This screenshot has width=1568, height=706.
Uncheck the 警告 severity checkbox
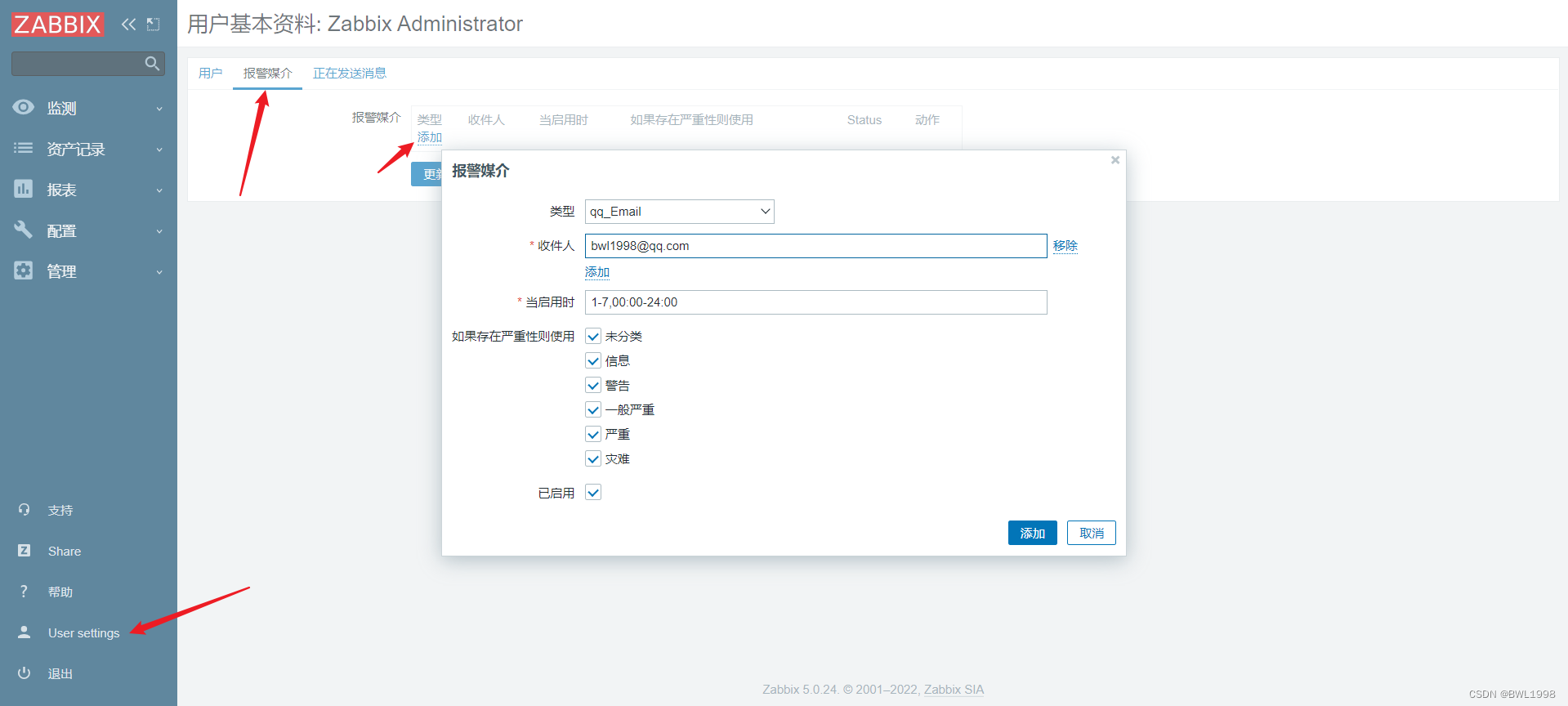pyautogui.click(x=593, y=386)
